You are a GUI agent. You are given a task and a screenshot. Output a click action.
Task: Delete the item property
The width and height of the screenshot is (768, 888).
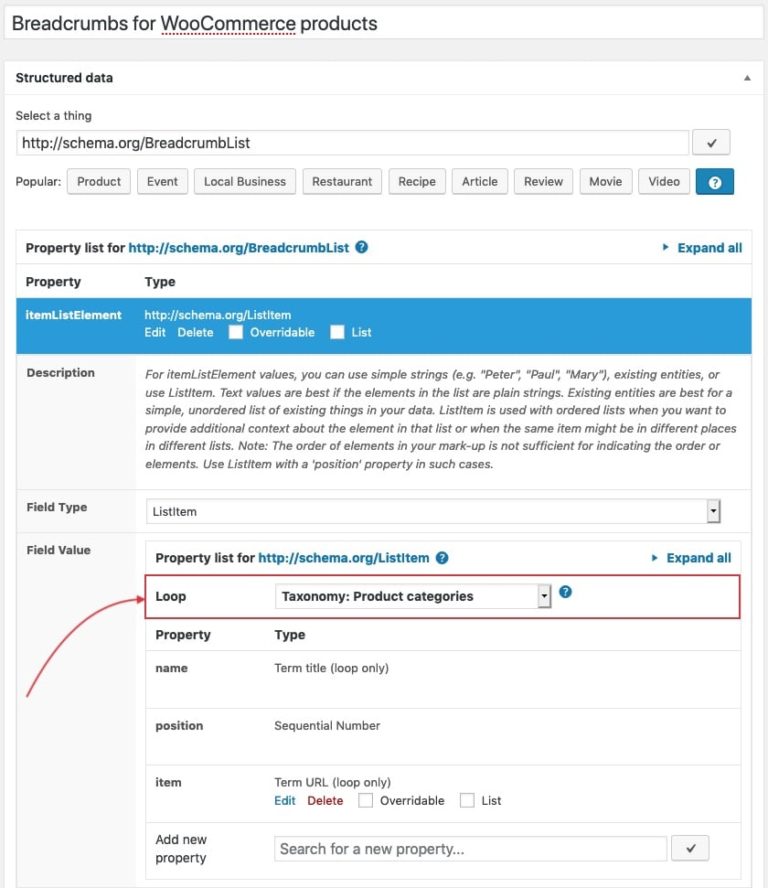tap(325, 800)
